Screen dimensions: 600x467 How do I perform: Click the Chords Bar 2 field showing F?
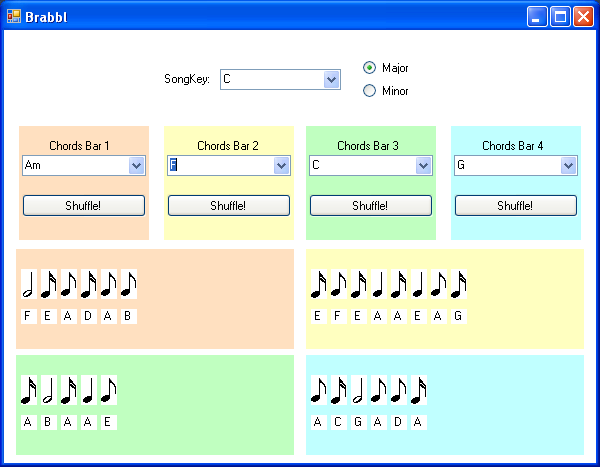pos(229,166)
